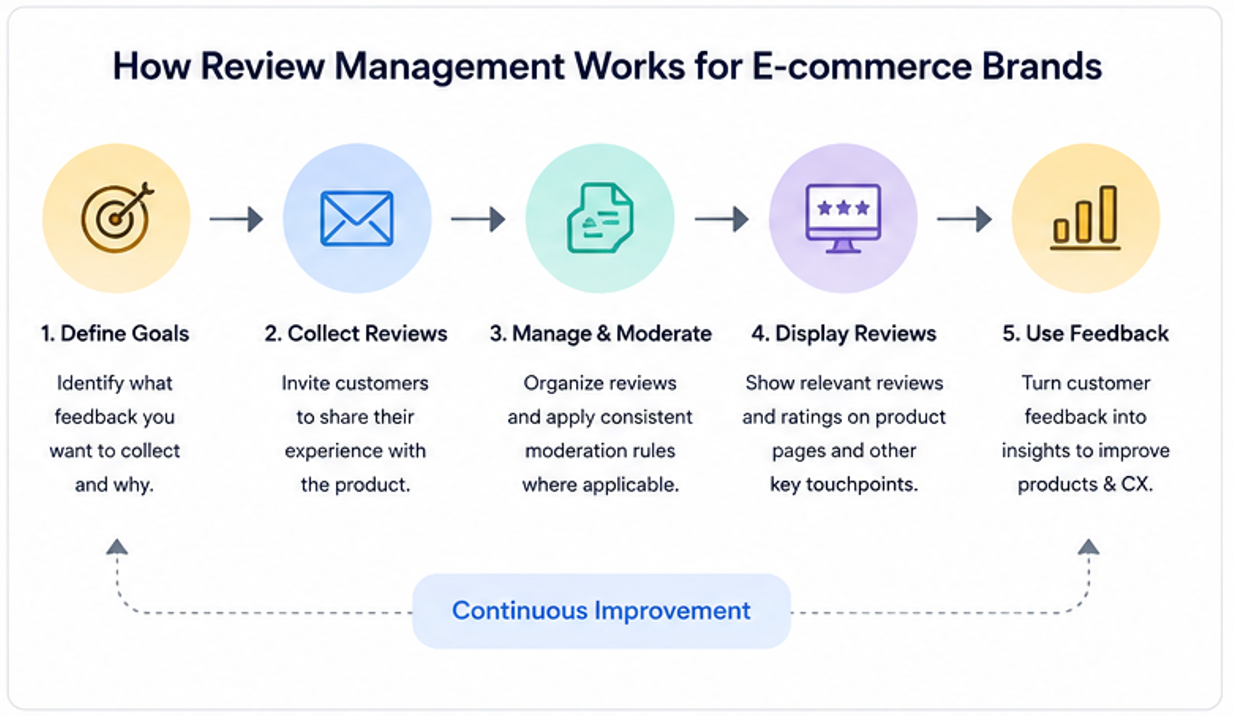This screenshot has height=716, width=1234.
Task: Select the '2. Collect Reviews' heading
Action: tap(356, 334)
